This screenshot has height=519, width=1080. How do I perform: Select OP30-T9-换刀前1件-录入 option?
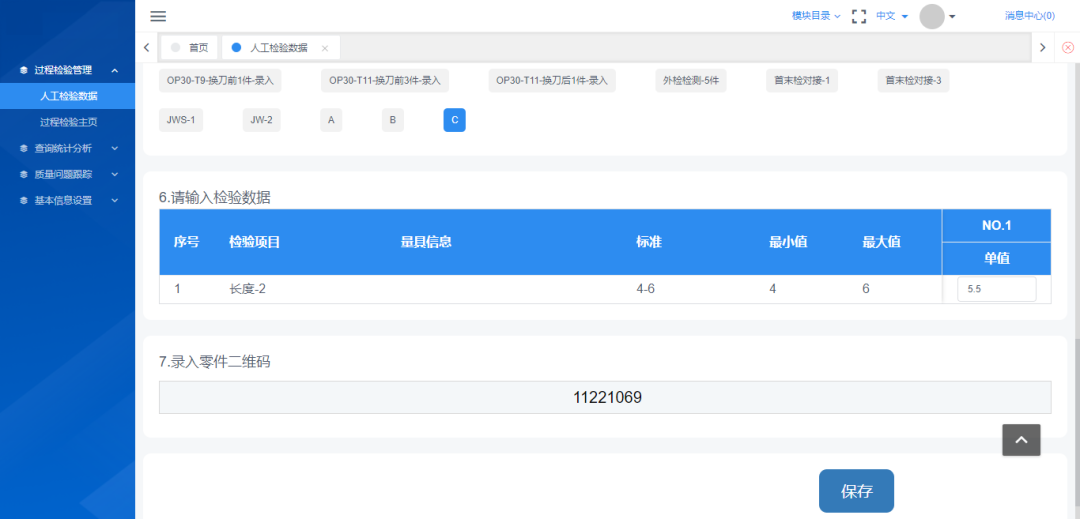(220, 81)
